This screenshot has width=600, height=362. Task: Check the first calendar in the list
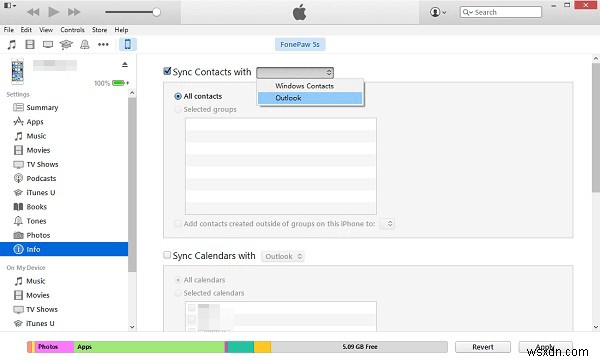click(192, 308)
